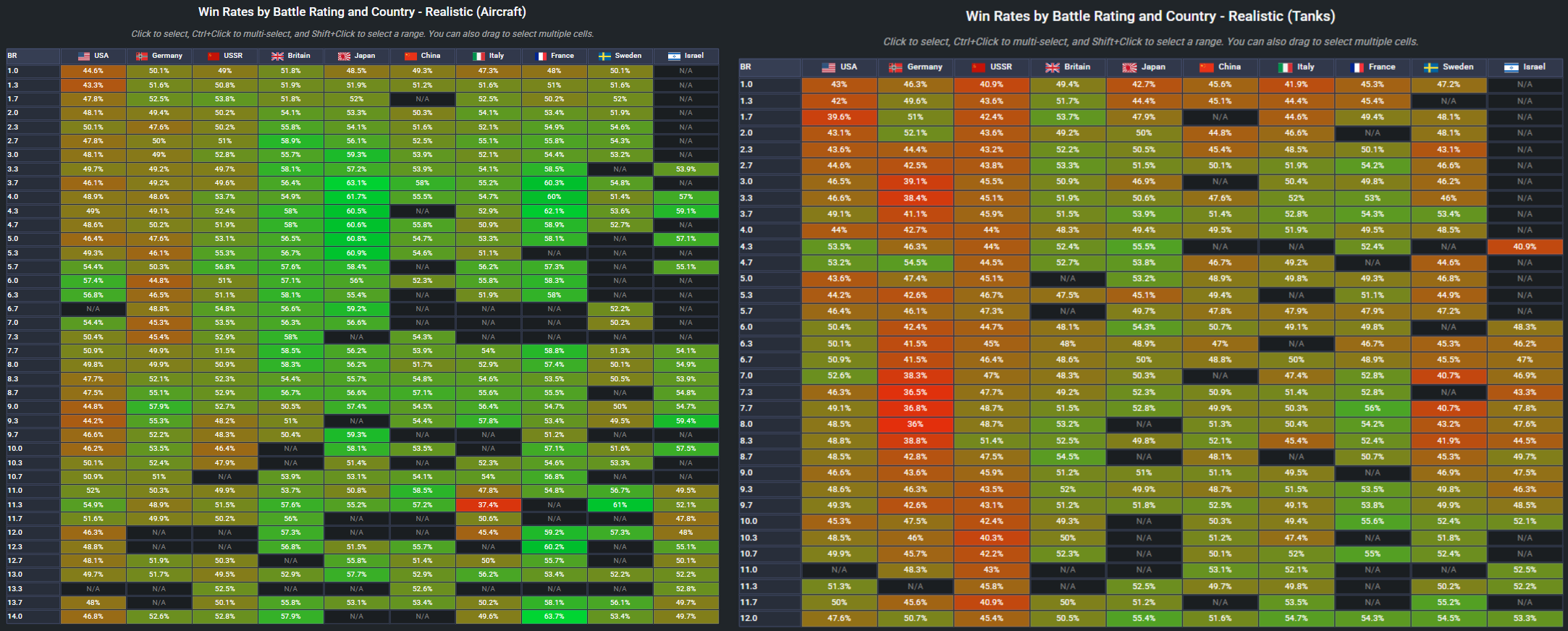This screenshot has height=631, width=1568.
Task: Click the 6.3 row label in Tanks table
Action: [770, 344]
